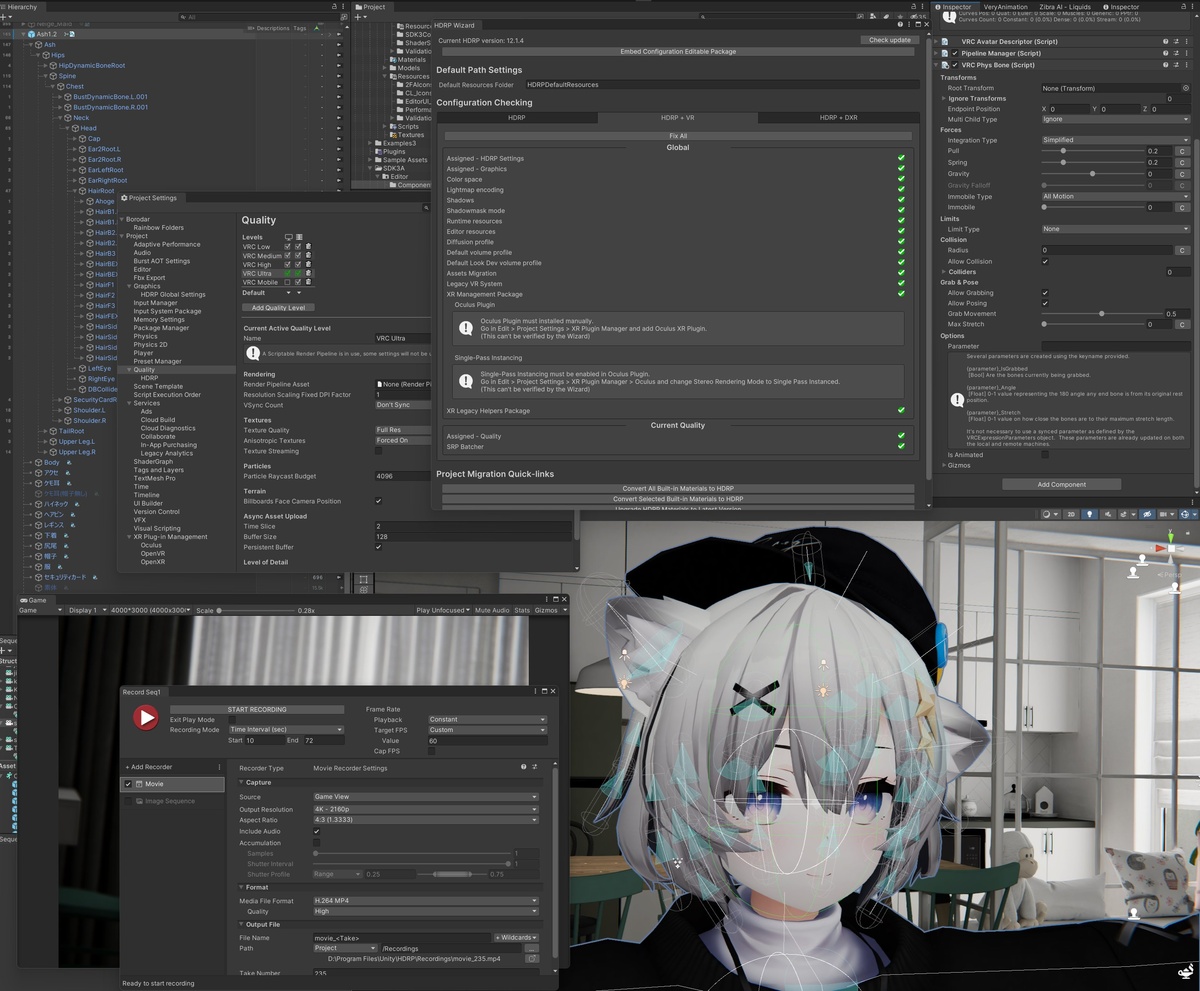Click the Fix All button in HDRP Wizard
Image resolution: width=1200 pixels, height=991 pixels.
[678, 135]
